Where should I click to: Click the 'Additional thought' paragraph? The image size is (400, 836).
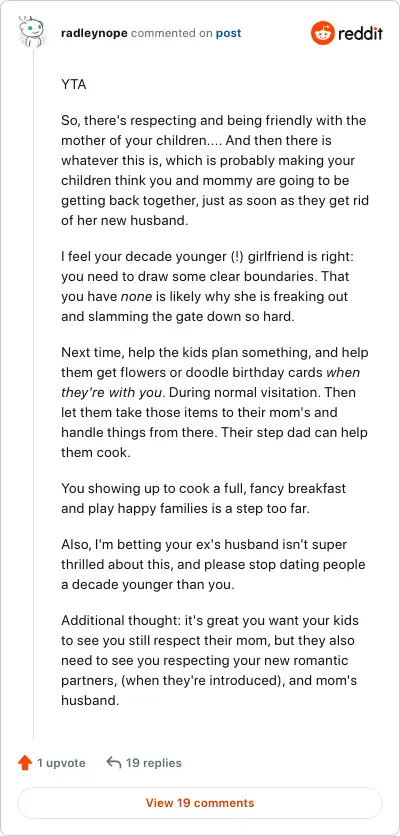coord(210,660)
